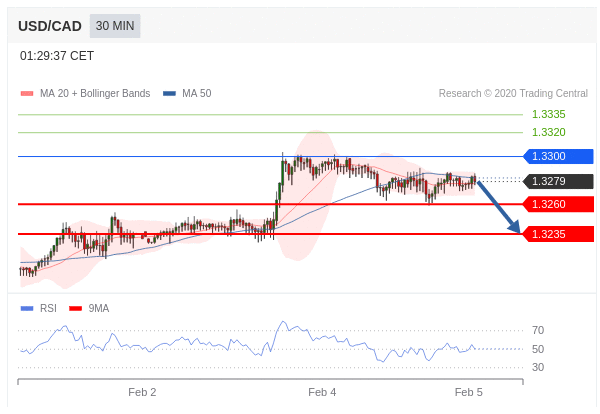Screen dimensions: 600x414
Task: Click the MA 50 blue legend swatch
Action: [x=169, y=93]
